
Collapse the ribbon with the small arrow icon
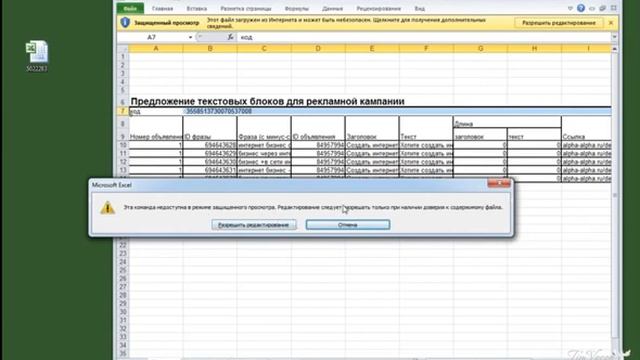(x=570, y=8)
